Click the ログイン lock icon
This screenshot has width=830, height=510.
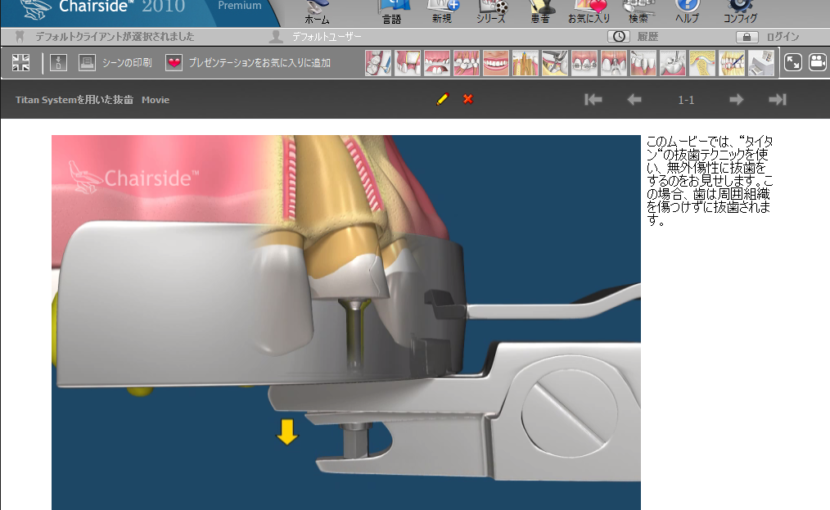pyautogui.click(x=747, y=37)
